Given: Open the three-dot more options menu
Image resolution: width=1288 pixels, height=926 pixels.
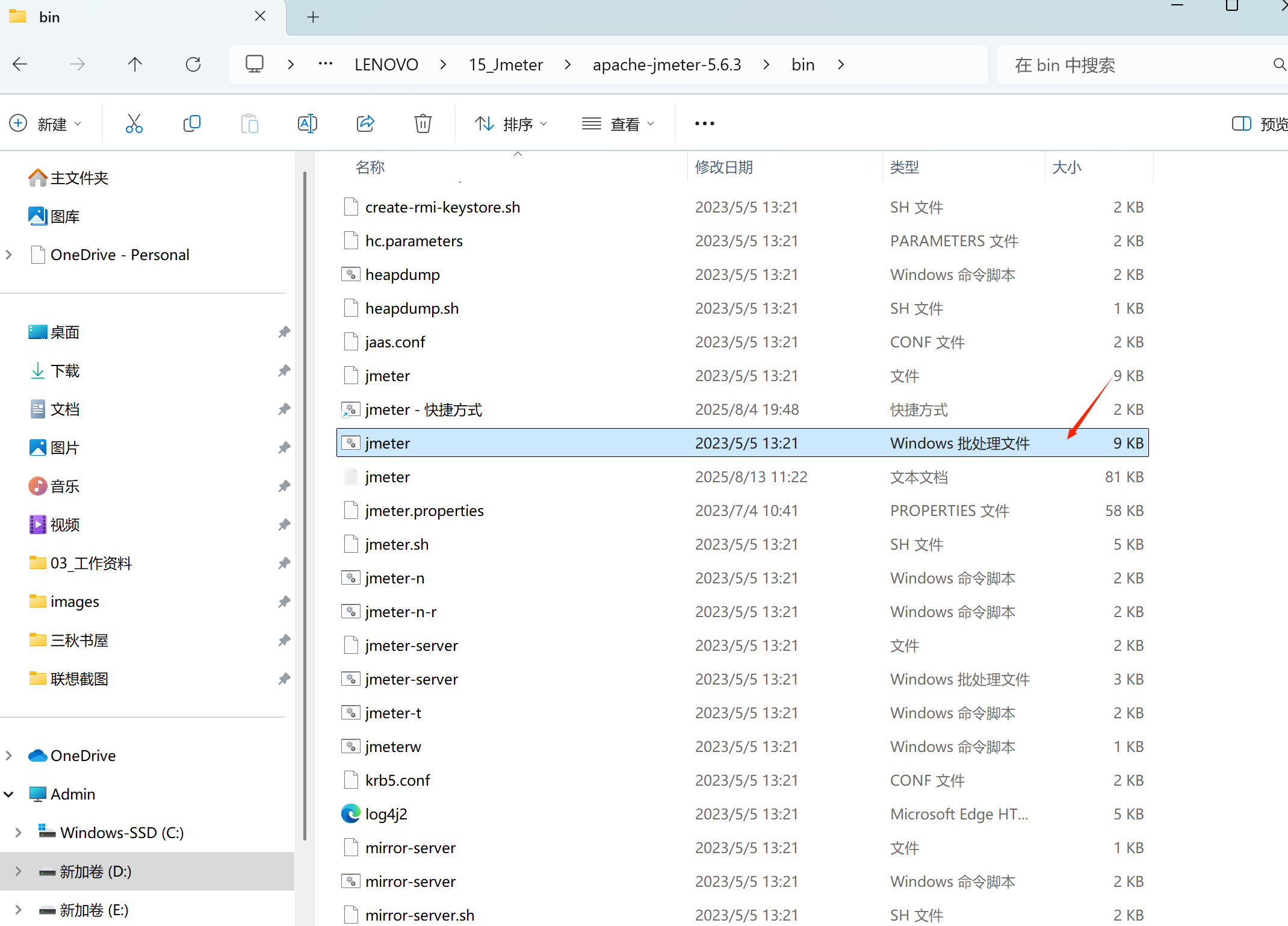Looking at the screenshot, I should click(x=704, y=123).
